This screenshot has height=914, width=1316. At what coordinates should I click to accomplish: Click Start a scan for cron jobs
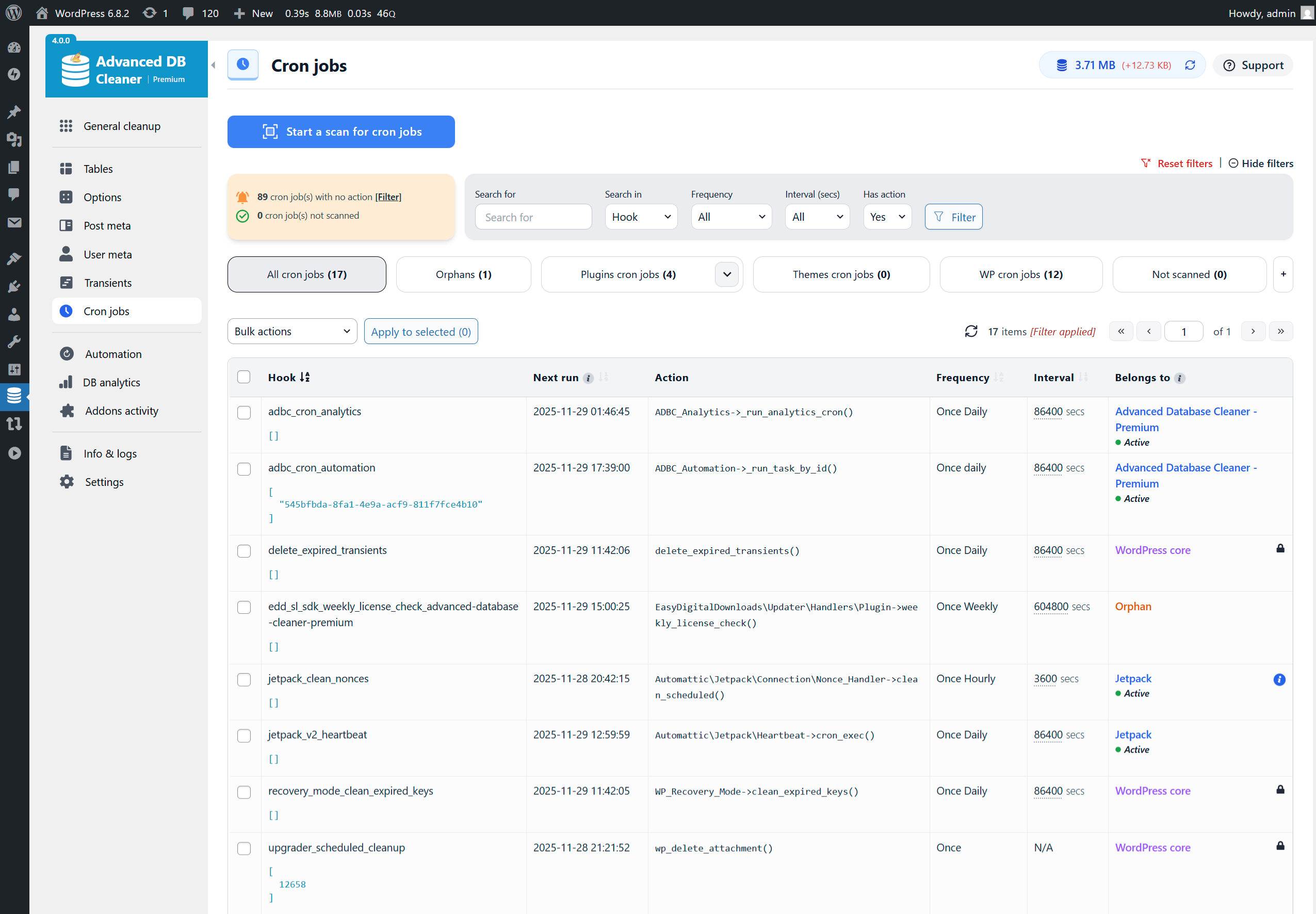click(x=341, y=132)
